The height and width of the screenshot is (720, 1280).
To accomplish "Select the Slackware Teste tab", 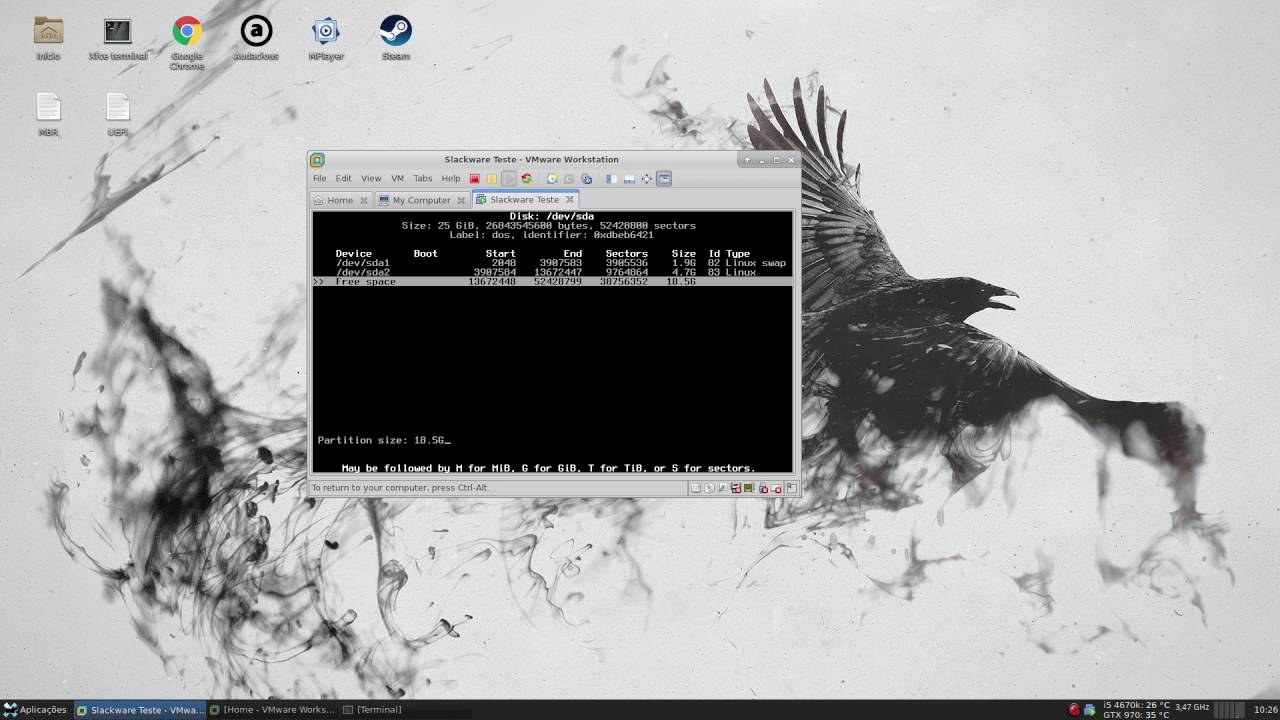I will (x=524, y=200).
